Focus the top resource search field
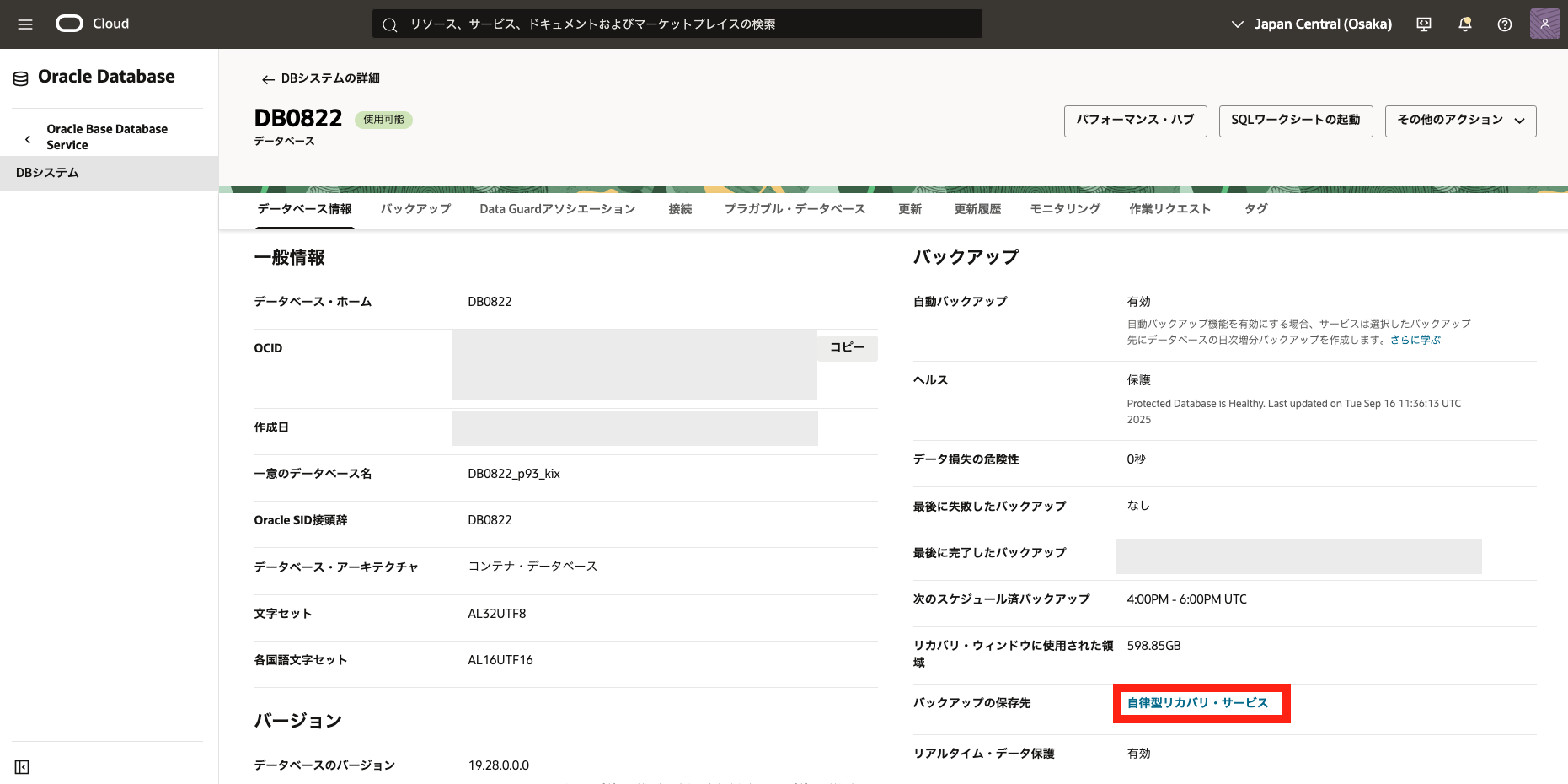The width and height of the screenshot is (1568, 784). coord(677,24)
